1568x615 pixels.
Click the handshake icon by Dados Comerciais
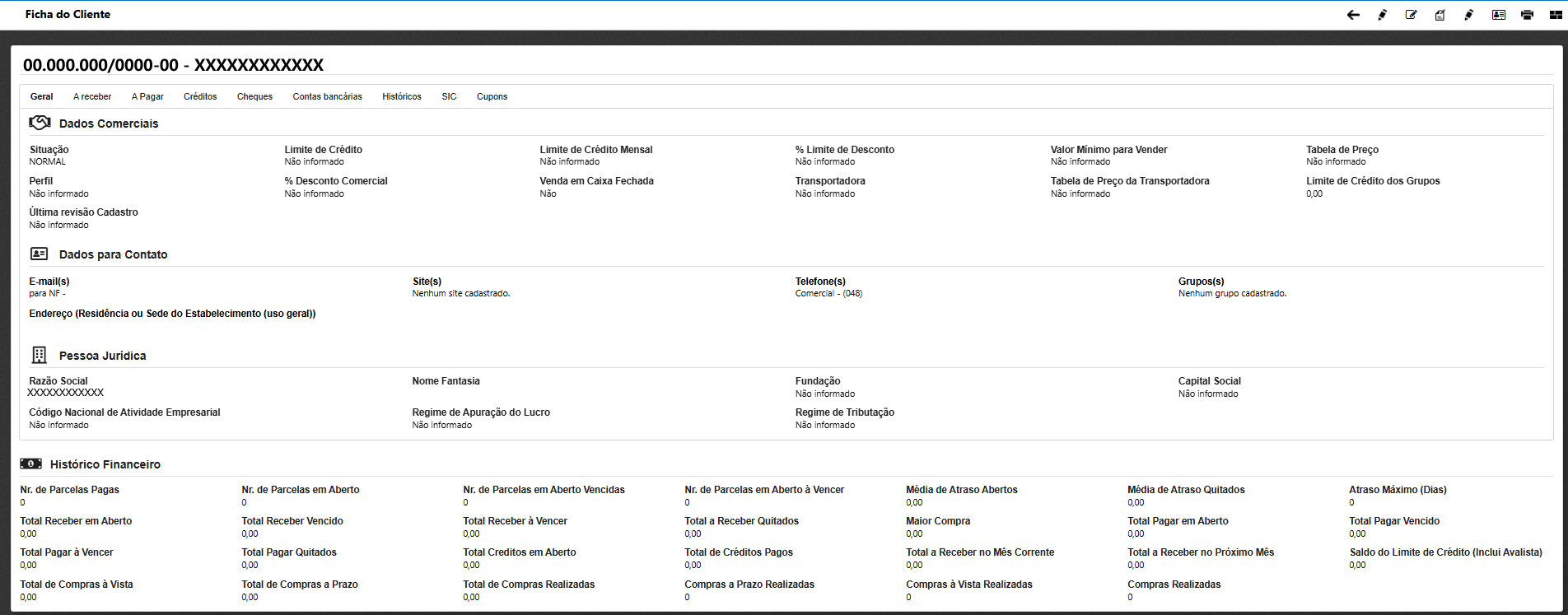click(x=40, y=123)
